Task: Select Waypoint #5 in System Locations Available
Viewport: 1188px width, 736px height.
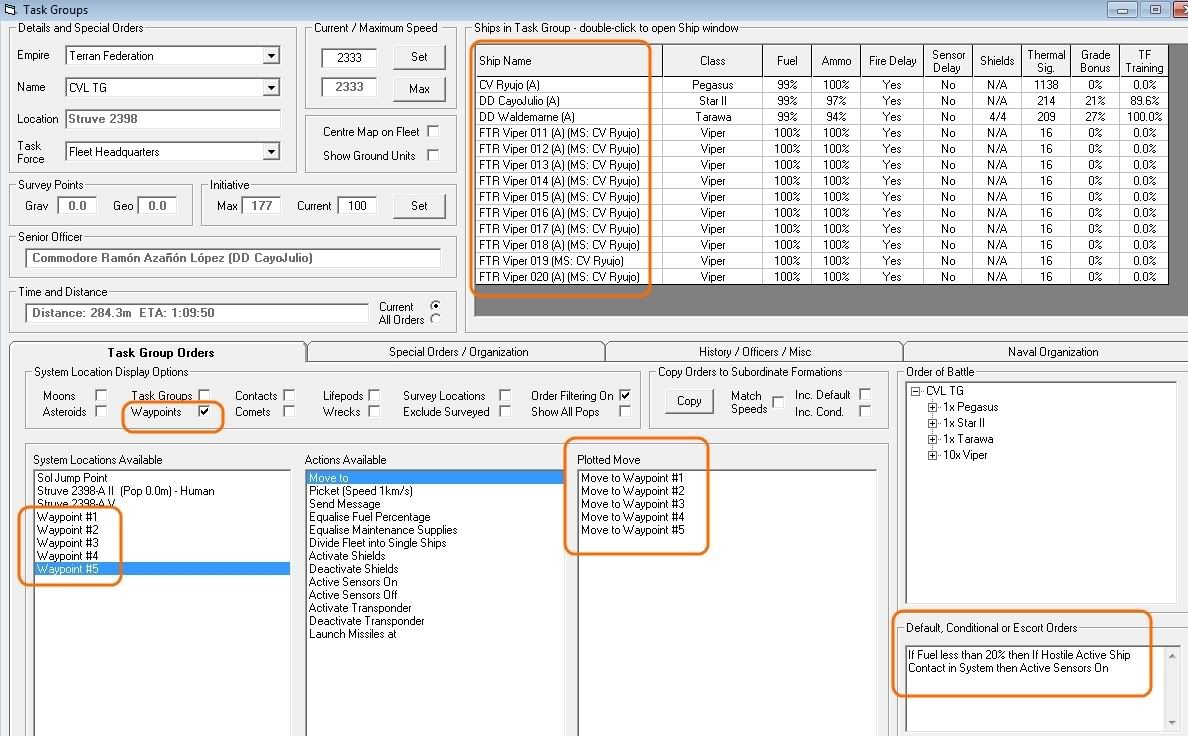Action: pyautogui.click(x=162, y=568)
